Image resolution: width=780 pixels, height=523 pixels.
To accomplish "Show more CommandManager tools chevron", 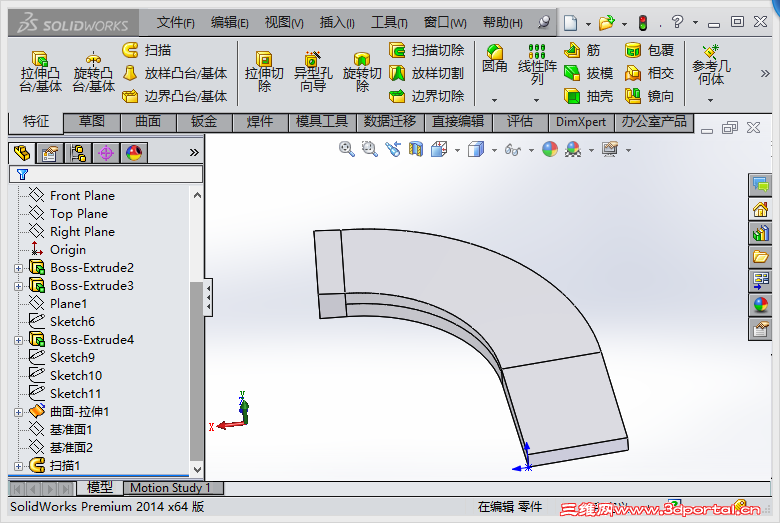I will 765,74.
